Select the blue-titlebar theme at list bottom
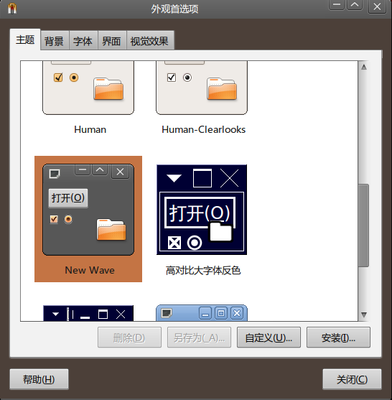 202,313
